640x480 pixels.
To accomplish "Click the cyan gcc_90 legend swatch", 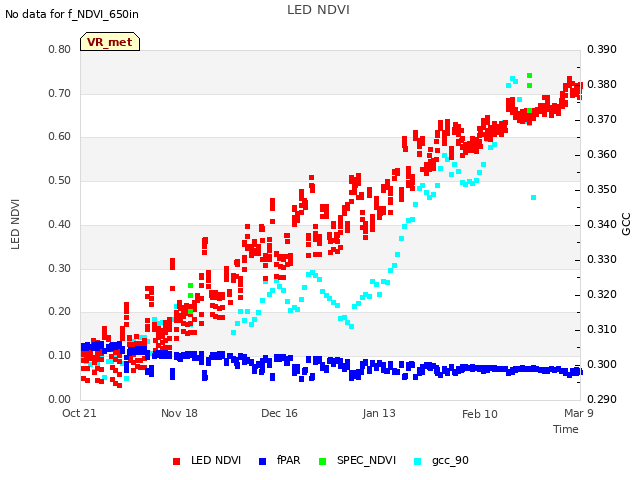I will [x=418, y=461].
